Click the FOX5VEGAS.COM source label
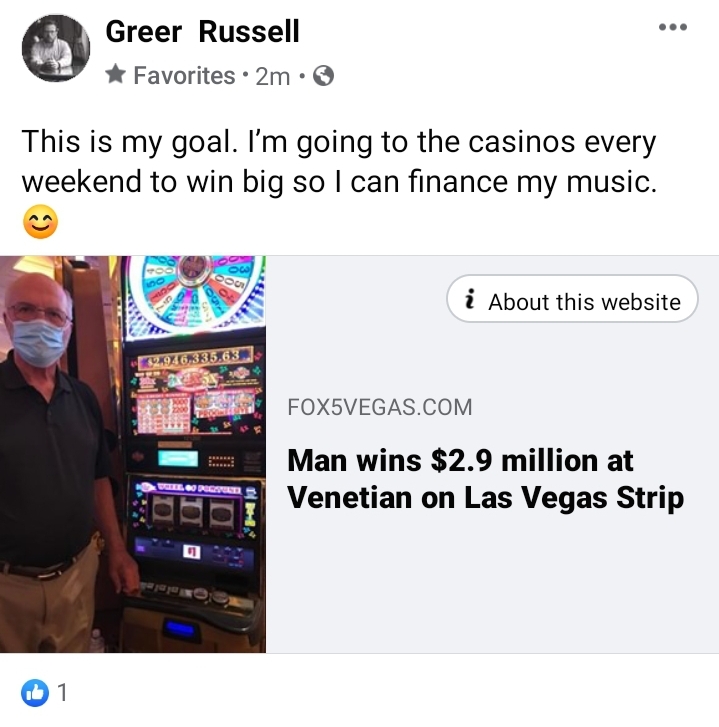Viewport: 719px width, 727px height. click(380, 407)
